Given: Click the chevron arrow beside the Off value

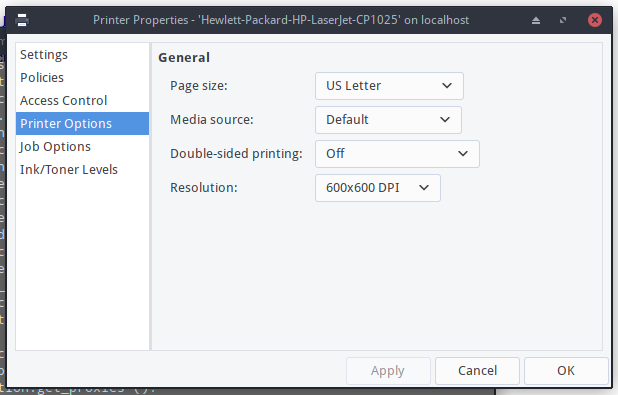Looking at the screenshot, I should pyautogui.click(x=463, y=153).
